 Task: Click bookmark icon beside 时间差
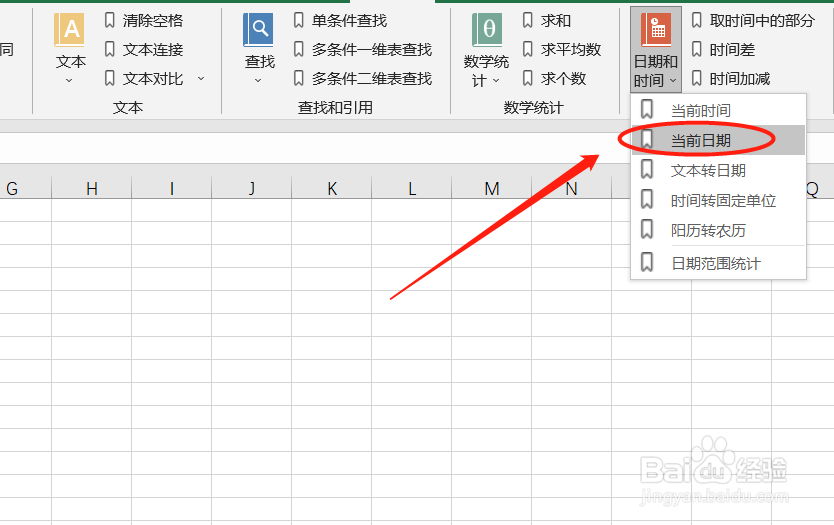tap(697, 49)
